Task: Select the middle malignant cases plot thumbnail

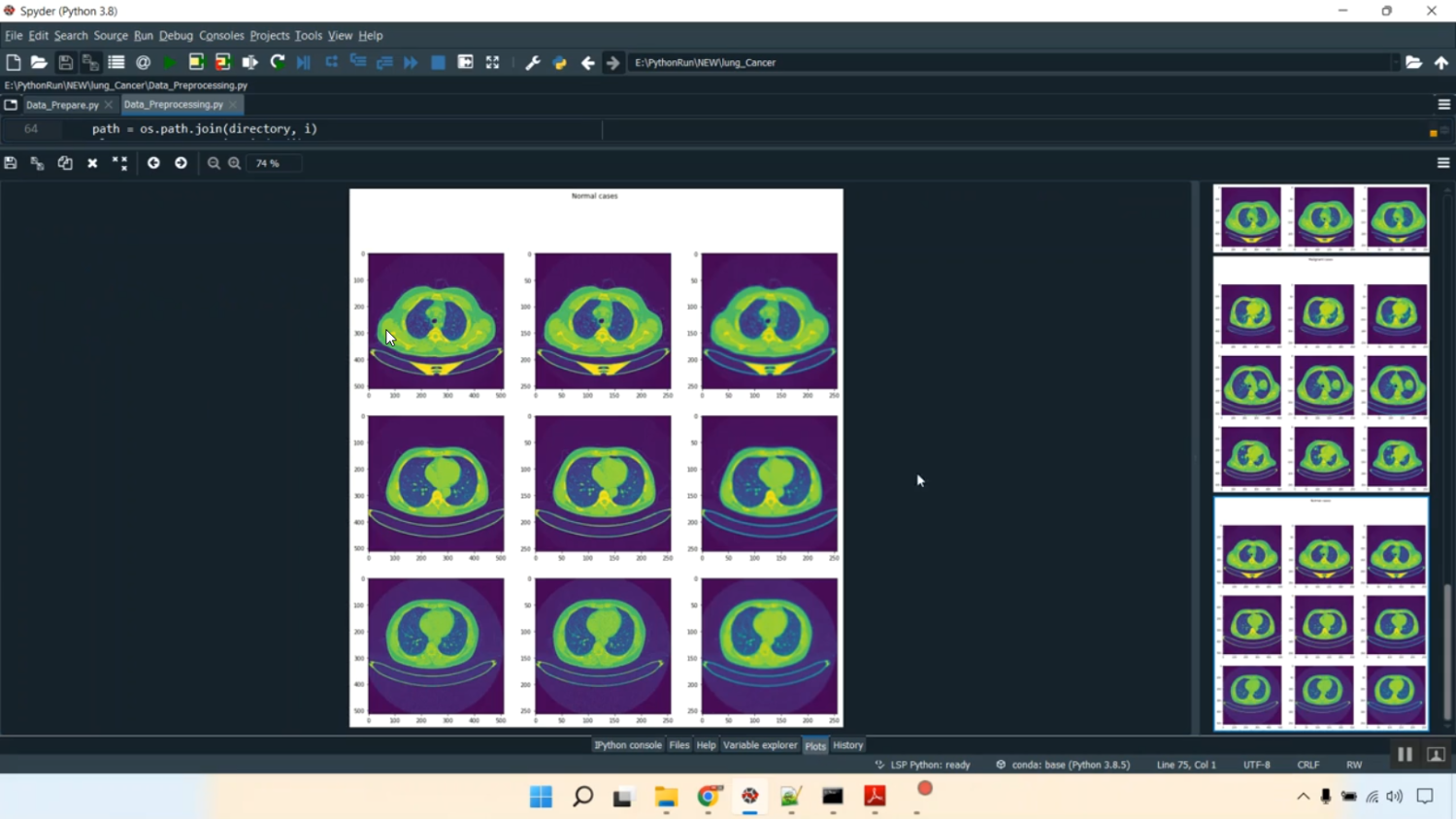Action: (x=1321, y=375)
